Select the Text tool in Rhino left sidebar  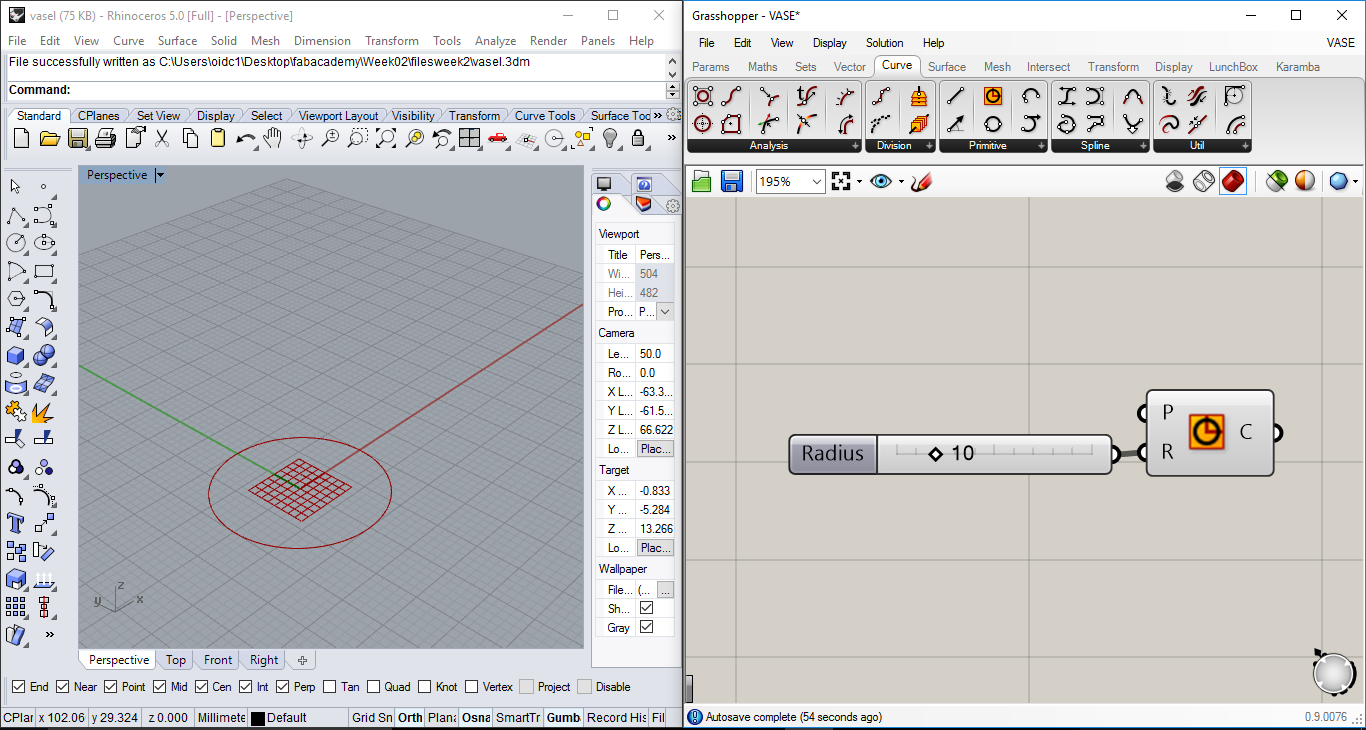coord(16,523)
